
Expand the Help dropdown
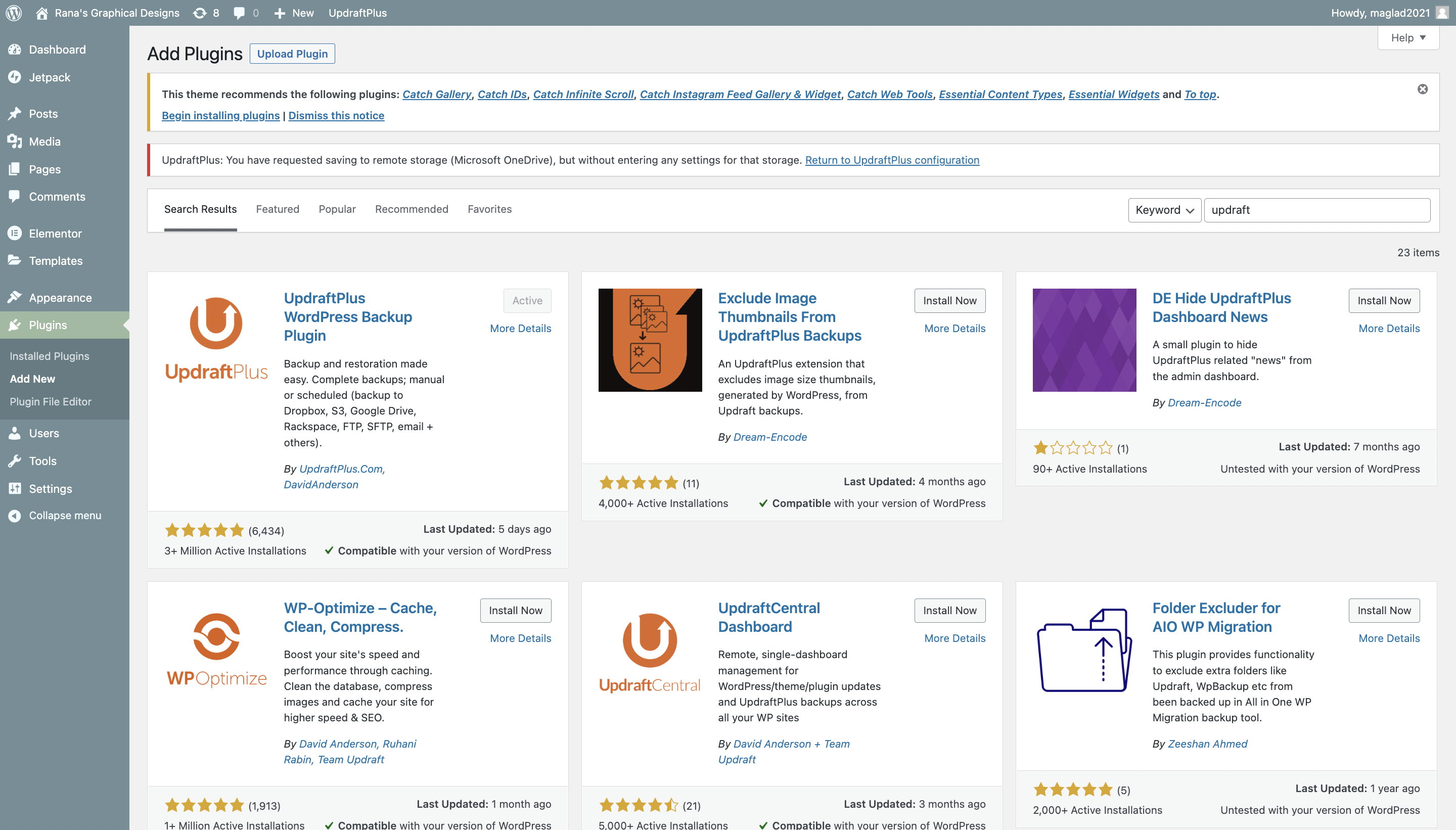click(1408, 37)
